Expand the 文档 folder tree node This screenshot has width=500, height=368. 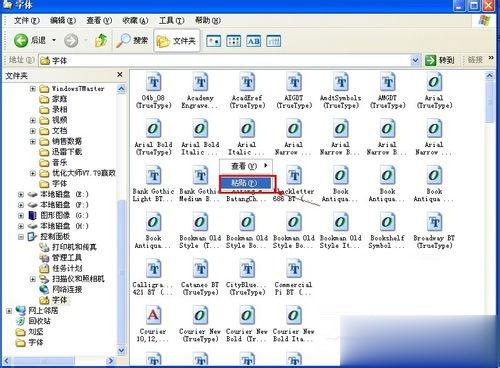[33, 131]
